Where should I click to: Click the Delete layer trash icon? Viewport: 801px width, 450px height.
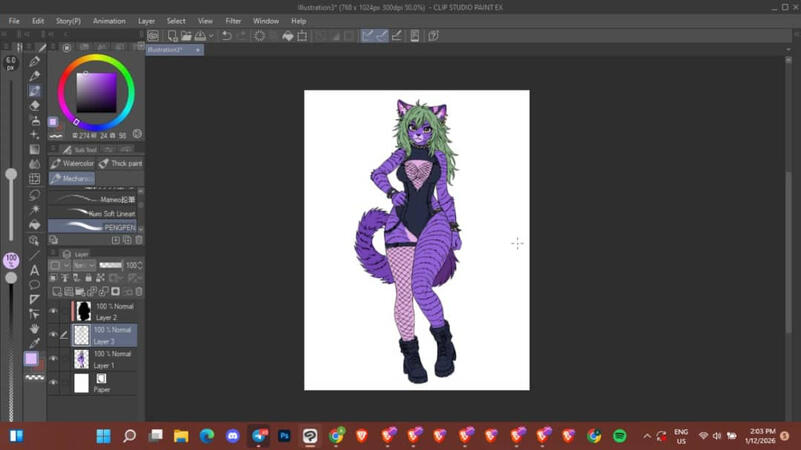pyautogui.click(x=139, y=292)
